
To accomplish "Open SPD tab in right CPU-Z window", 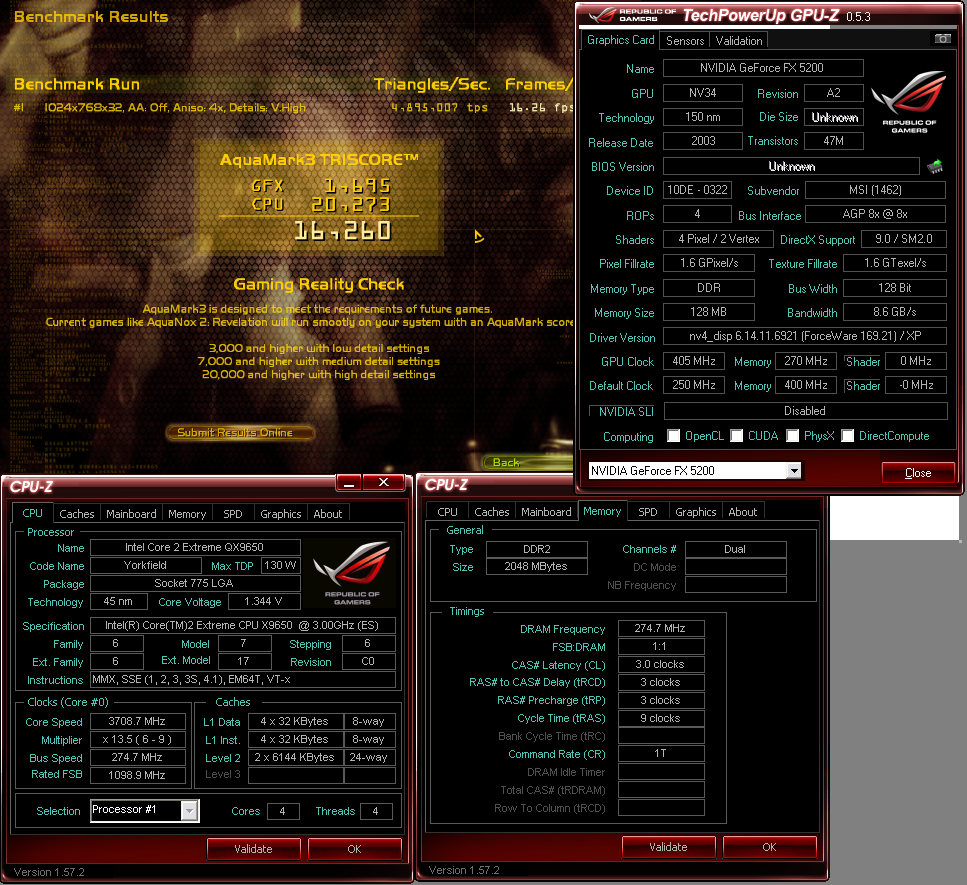I will [x=648, y=512].
